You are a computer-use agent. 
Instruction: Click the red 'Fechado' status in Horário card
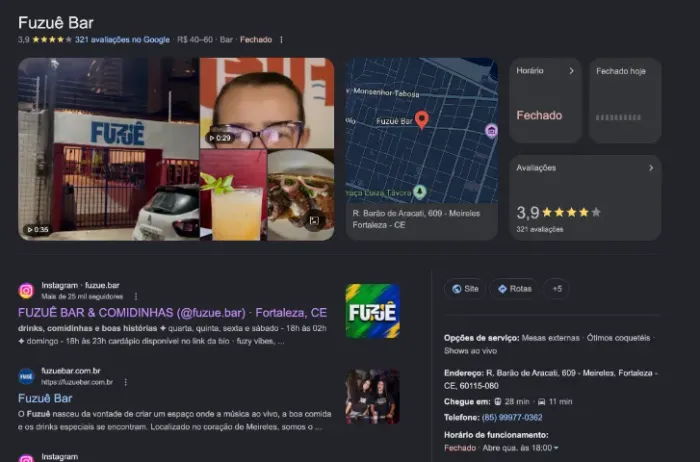pos(539,116)
